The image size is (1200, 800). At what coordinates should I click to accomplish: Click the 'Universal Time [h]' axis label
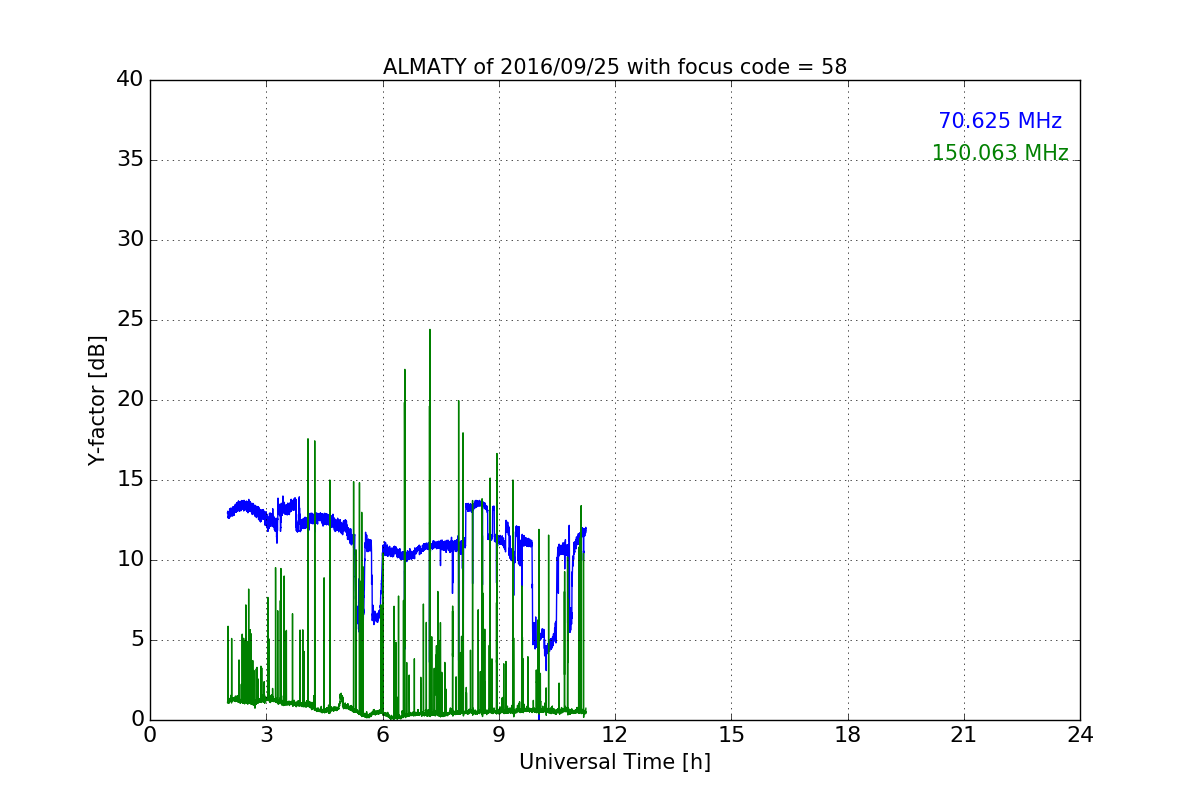pyautogui.click(x=615, y=762)
